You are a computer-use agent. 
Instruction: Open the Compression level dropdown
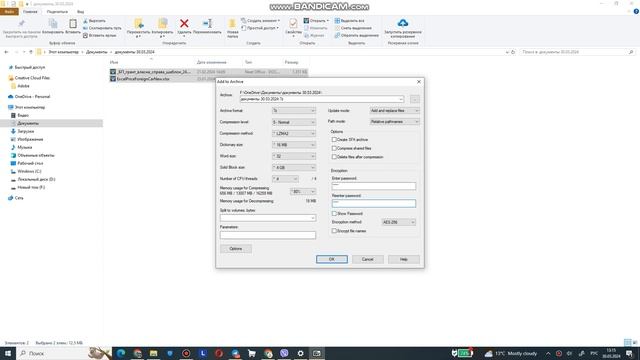(x=294, y=122)
